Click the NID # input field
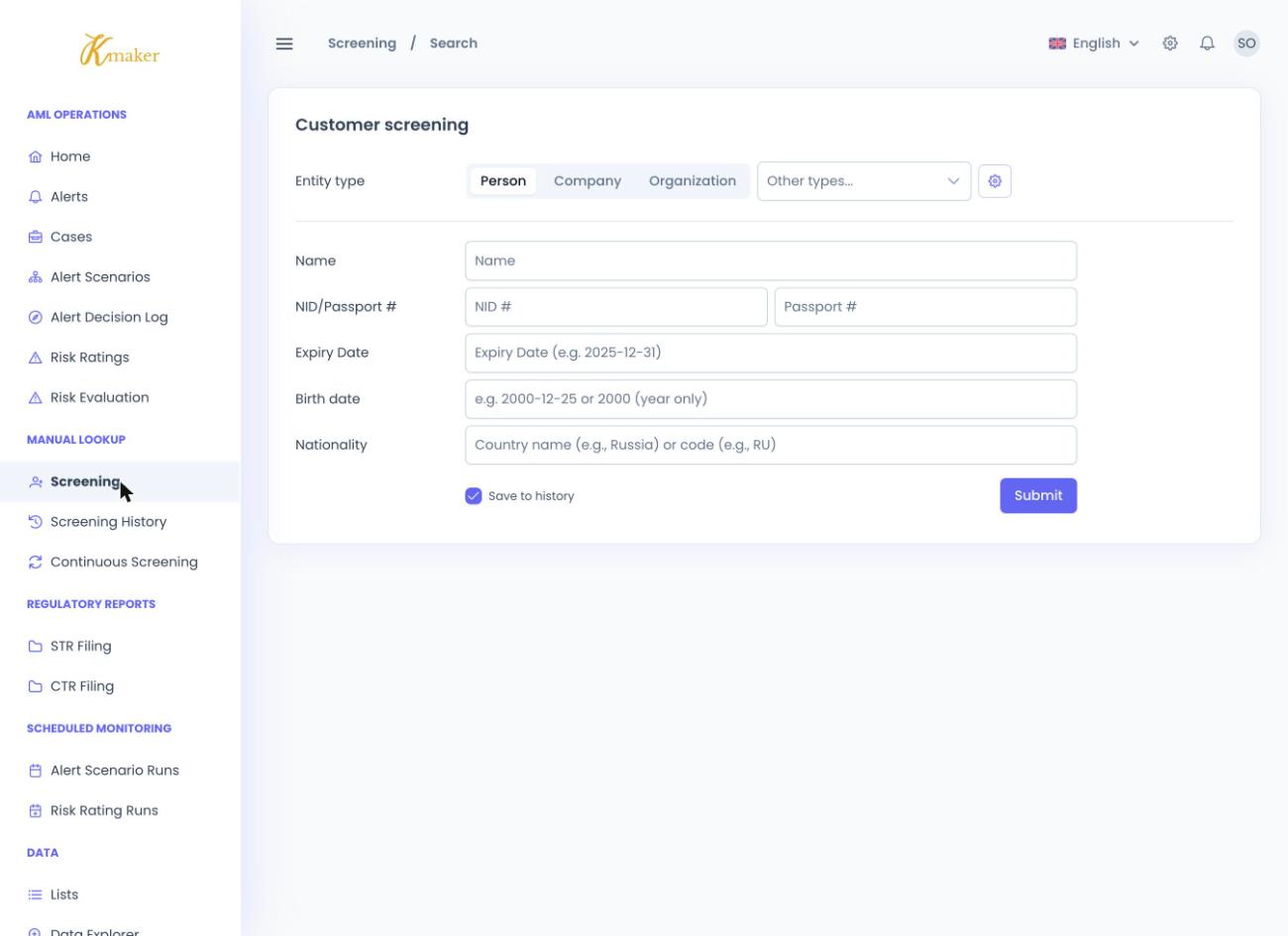This screenshot has height=936, width=1288. [x=616, y=307]
